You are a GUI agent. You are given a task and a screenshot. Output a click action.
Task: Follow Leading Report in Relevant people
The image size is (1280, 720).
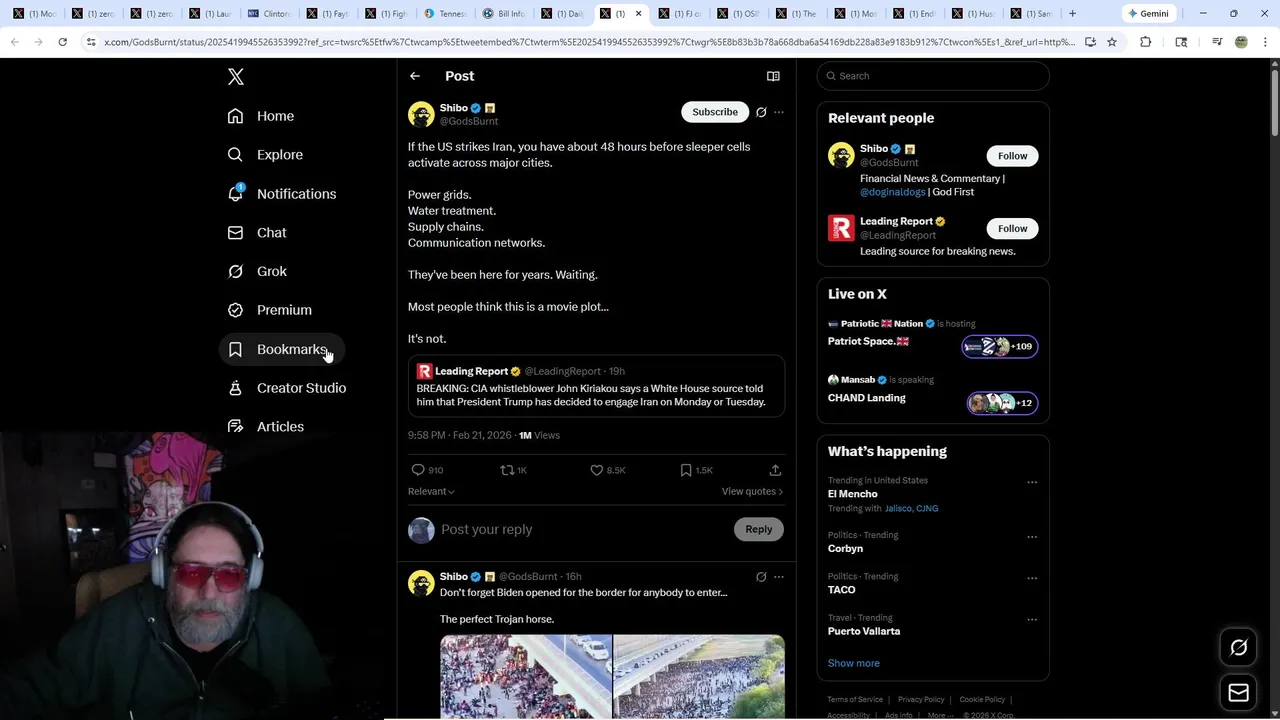(1012, 229)
